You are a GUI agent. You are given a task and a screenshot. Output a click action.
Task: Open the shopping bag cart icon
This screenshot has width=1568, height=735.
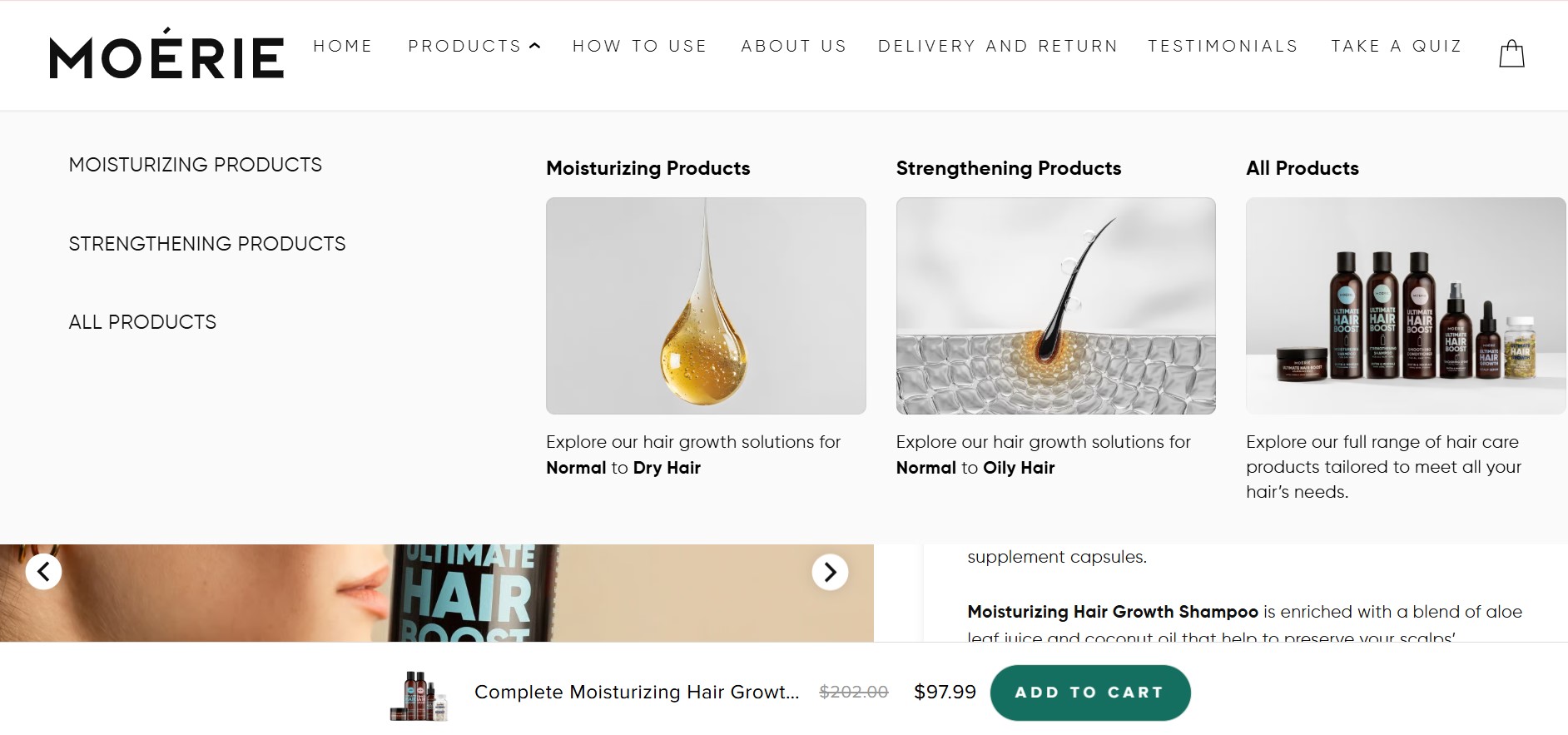click(1511, 54)
